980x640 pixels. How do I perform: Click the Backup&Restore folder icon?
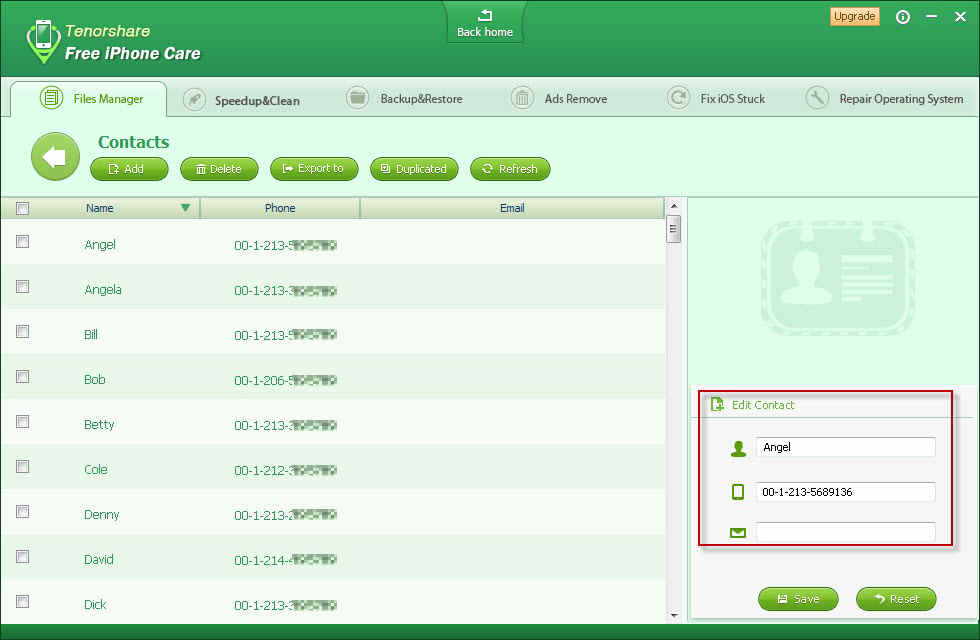pyautogui.click(x=358, y=98)
